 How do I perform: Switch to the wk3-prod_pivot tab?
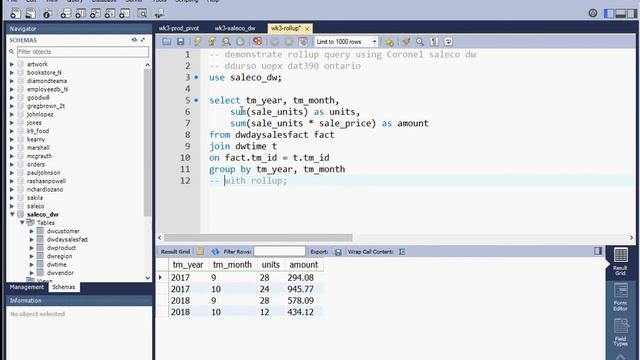click(179, 28)
